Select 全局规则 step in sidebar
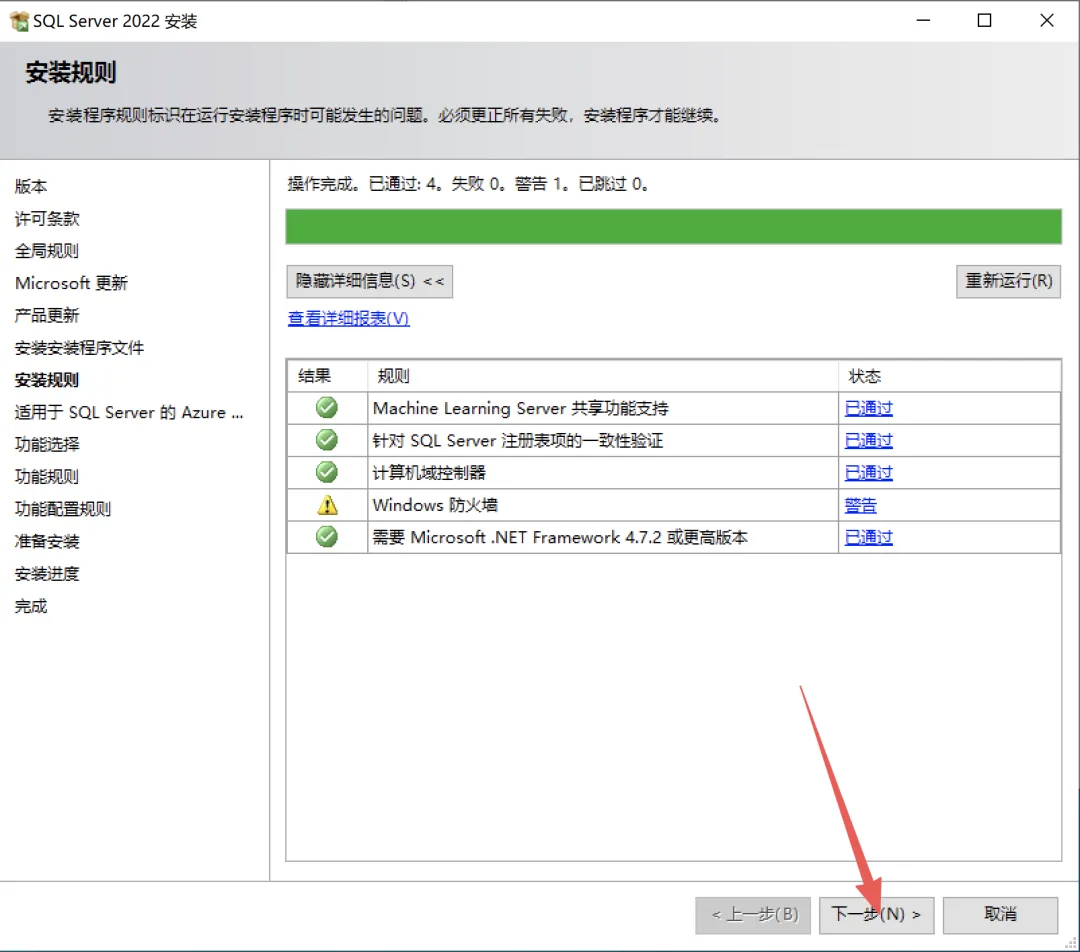This screenshot has width=1080, height=952. (47, 251)
